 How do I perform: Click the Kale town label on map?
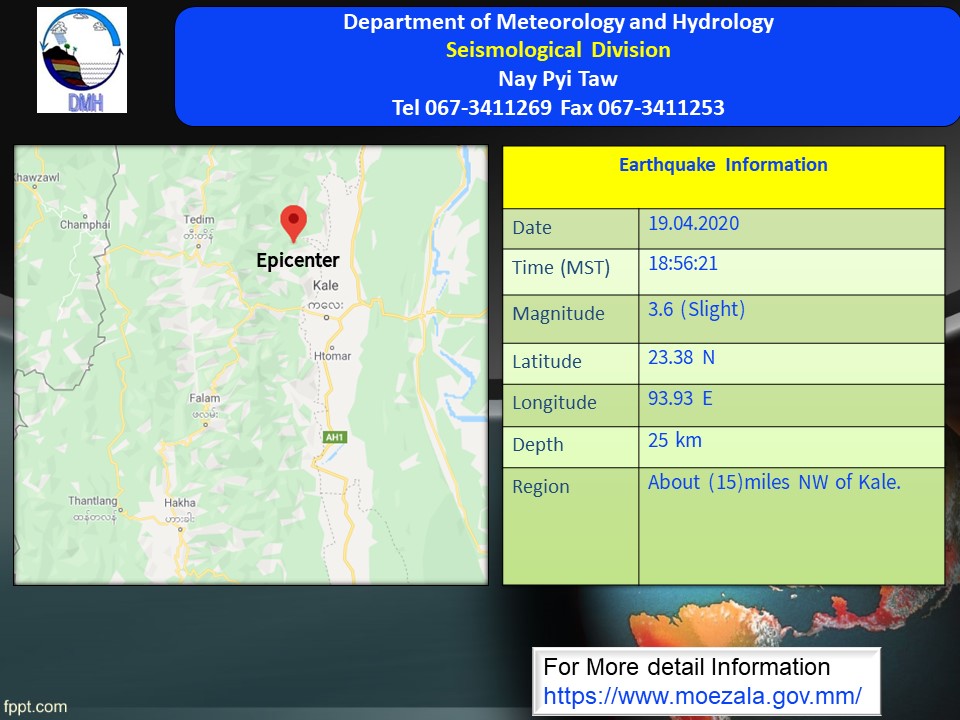(325, 285)
